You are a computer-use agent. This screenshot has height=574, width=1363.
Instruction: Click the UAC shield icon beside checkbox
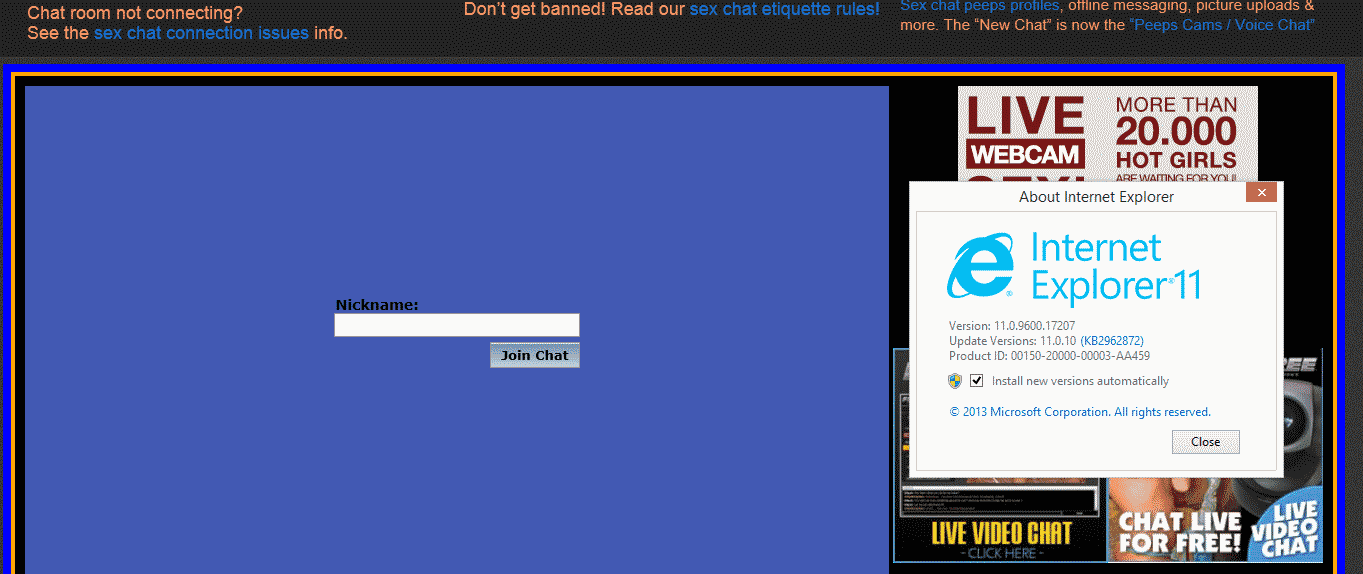(955, 381)
